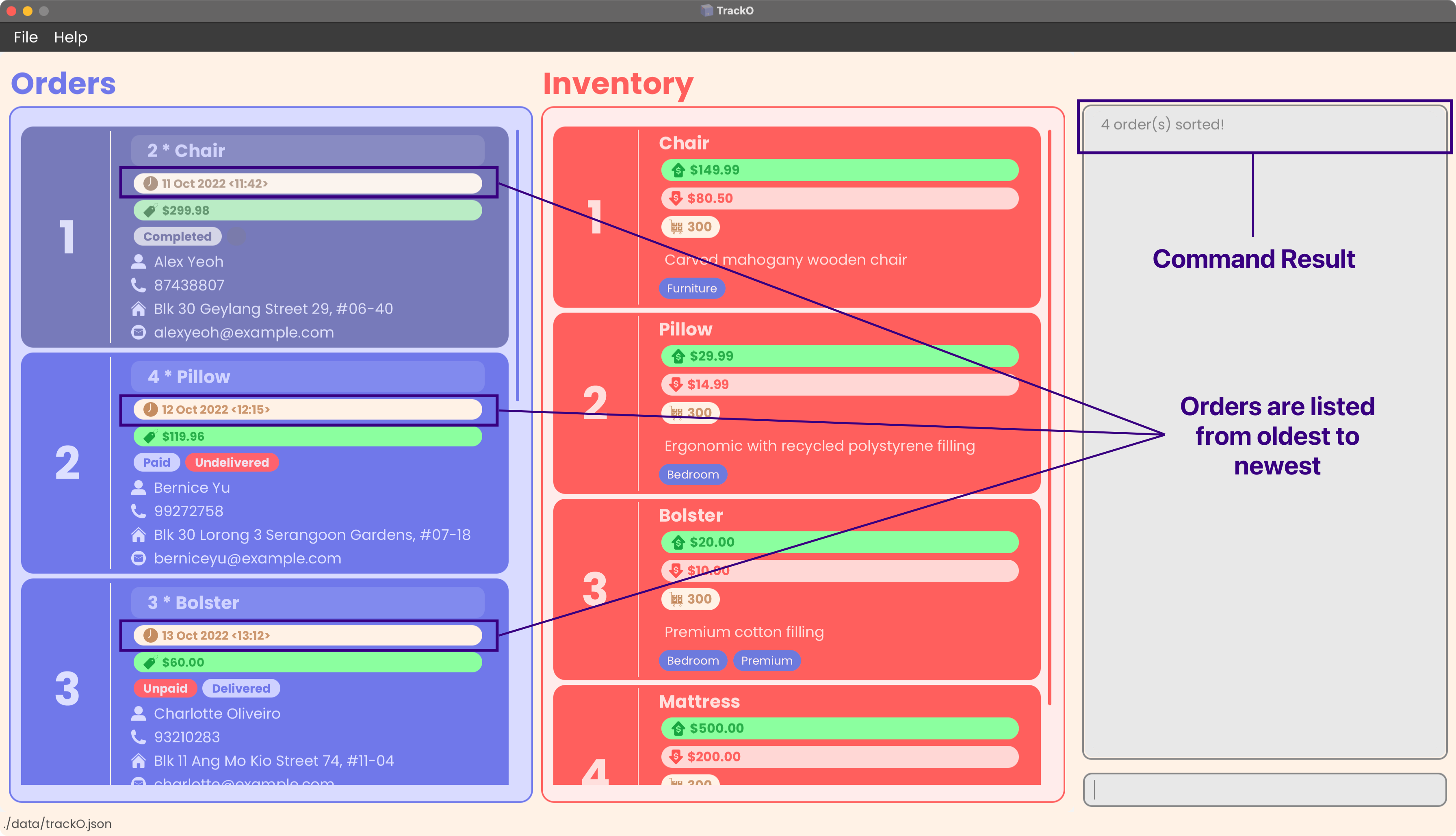
Task: Click the Orders list vertical scrollbar
Action: (x=517, y=265)
